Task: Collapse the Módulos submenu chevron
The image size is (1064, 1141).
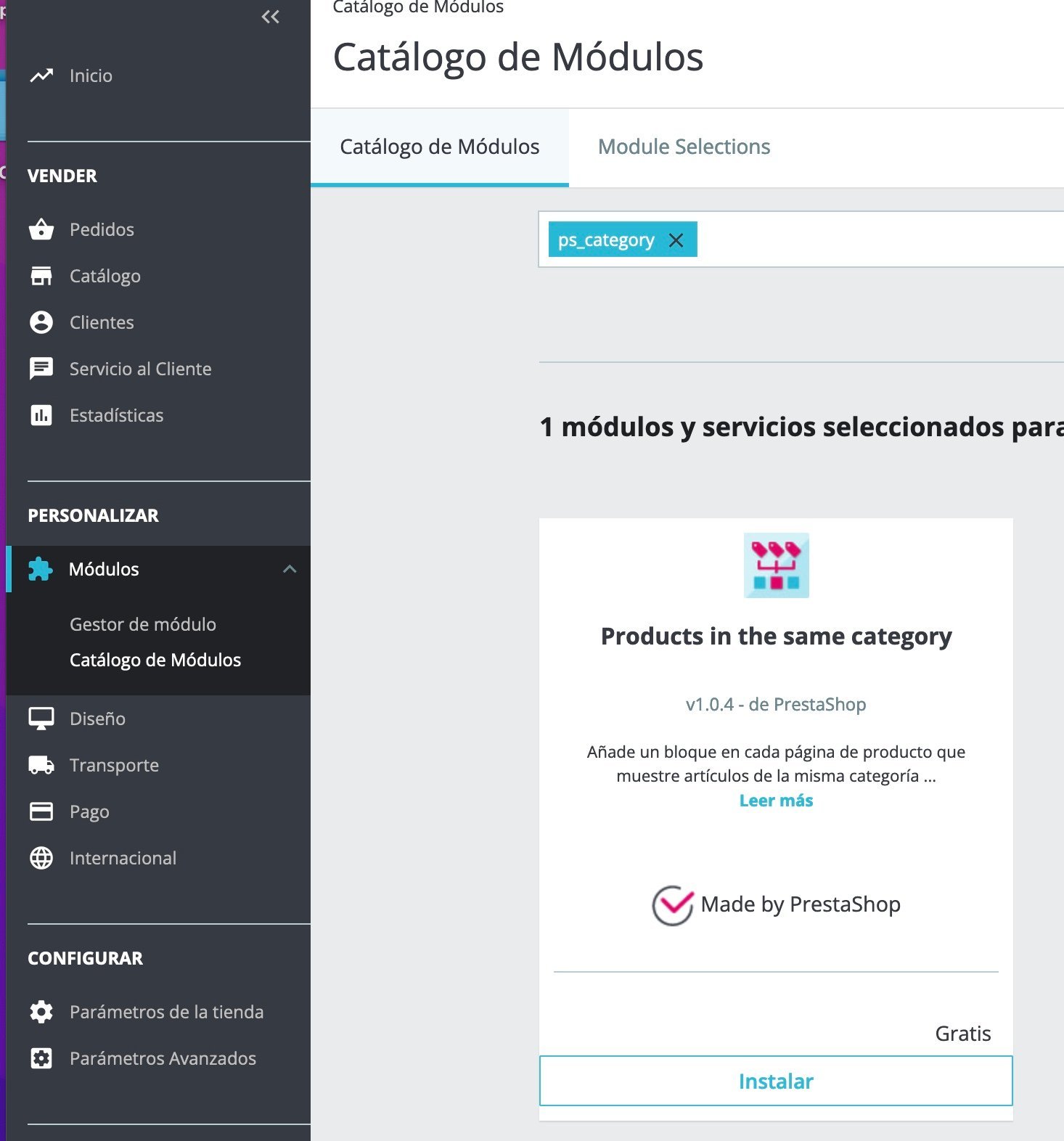Action: (290, 569)
